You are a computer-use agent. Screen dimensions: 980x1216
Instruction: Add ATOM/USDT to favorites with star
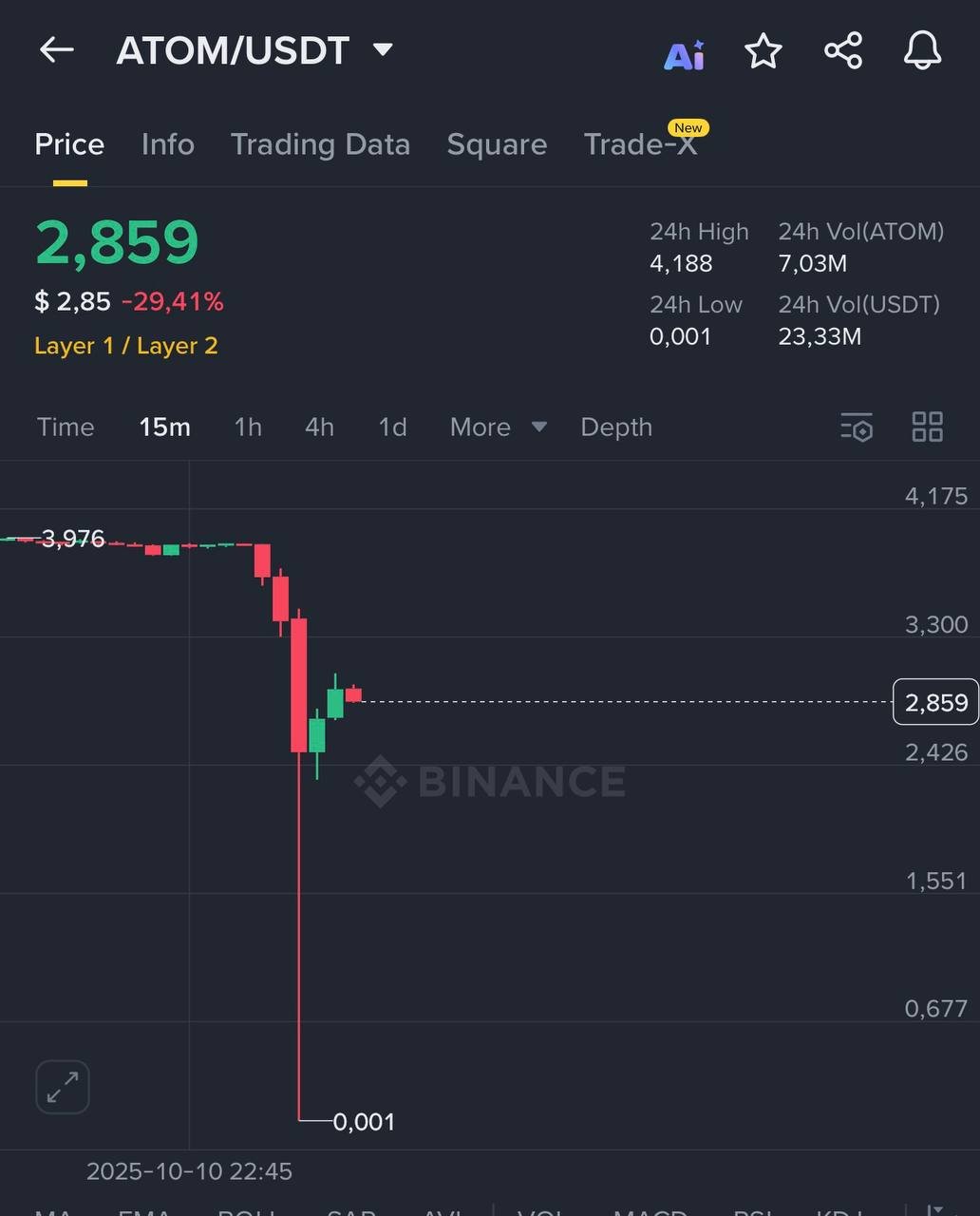point(763,51)
